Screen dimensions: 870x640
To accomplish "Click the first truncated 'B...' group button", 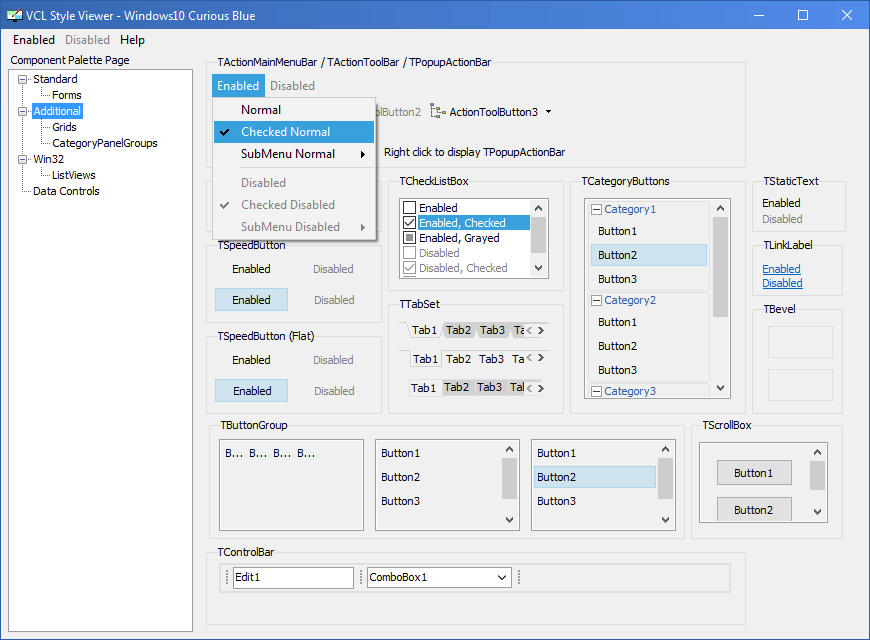I will click(234, 453).
